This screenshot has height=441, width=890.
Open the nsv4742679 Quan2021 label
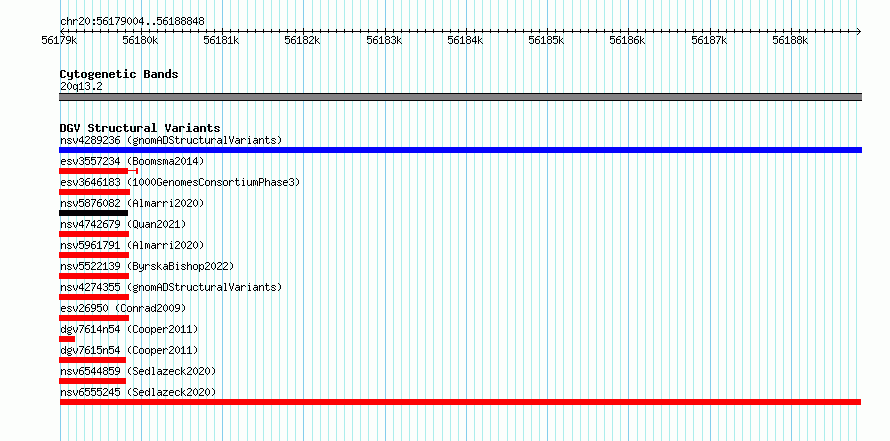pyautogui.click(x=123, y=224)
